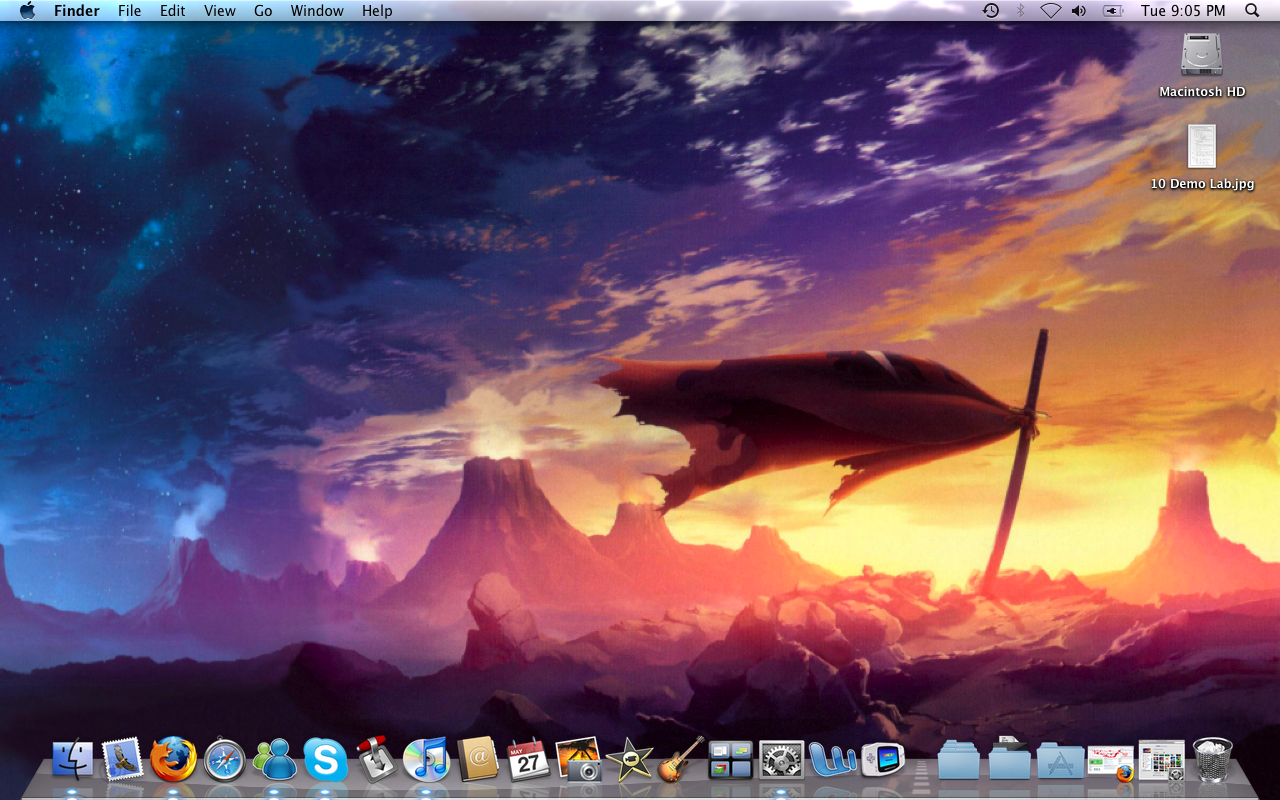Open System Preferences gear in Dock
The height and width of the screenshot is (800, 1280).
click(x=781, y=760)
